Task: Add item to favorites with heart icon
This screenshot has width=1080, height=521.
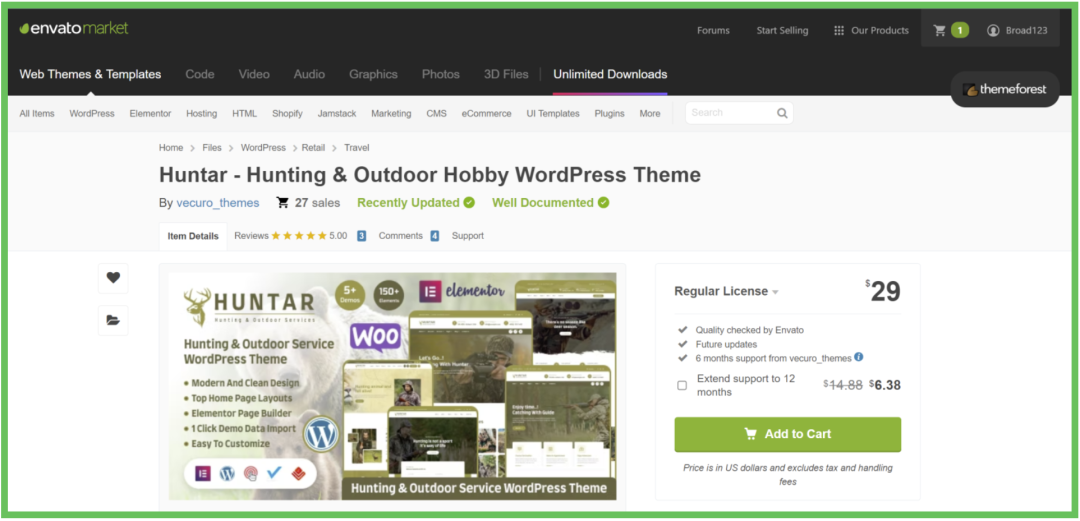Action: [113, 278]
